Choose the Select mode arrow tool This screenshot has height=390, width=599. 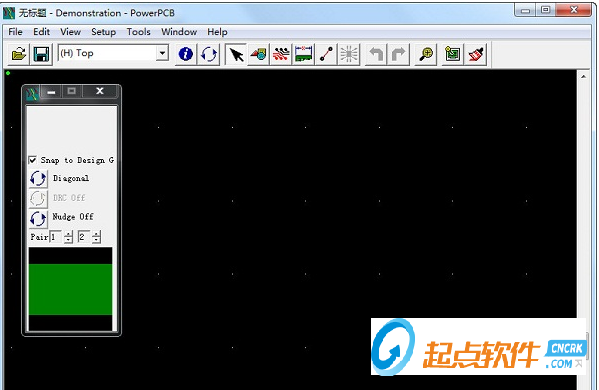[236, 54]
